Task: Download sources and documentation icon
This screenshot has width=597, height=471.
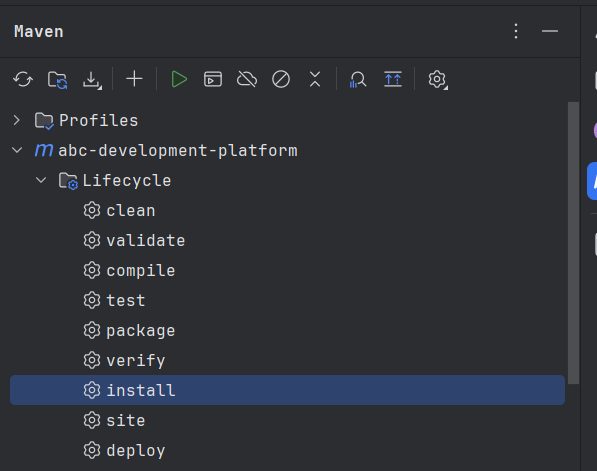Action: 92,80
